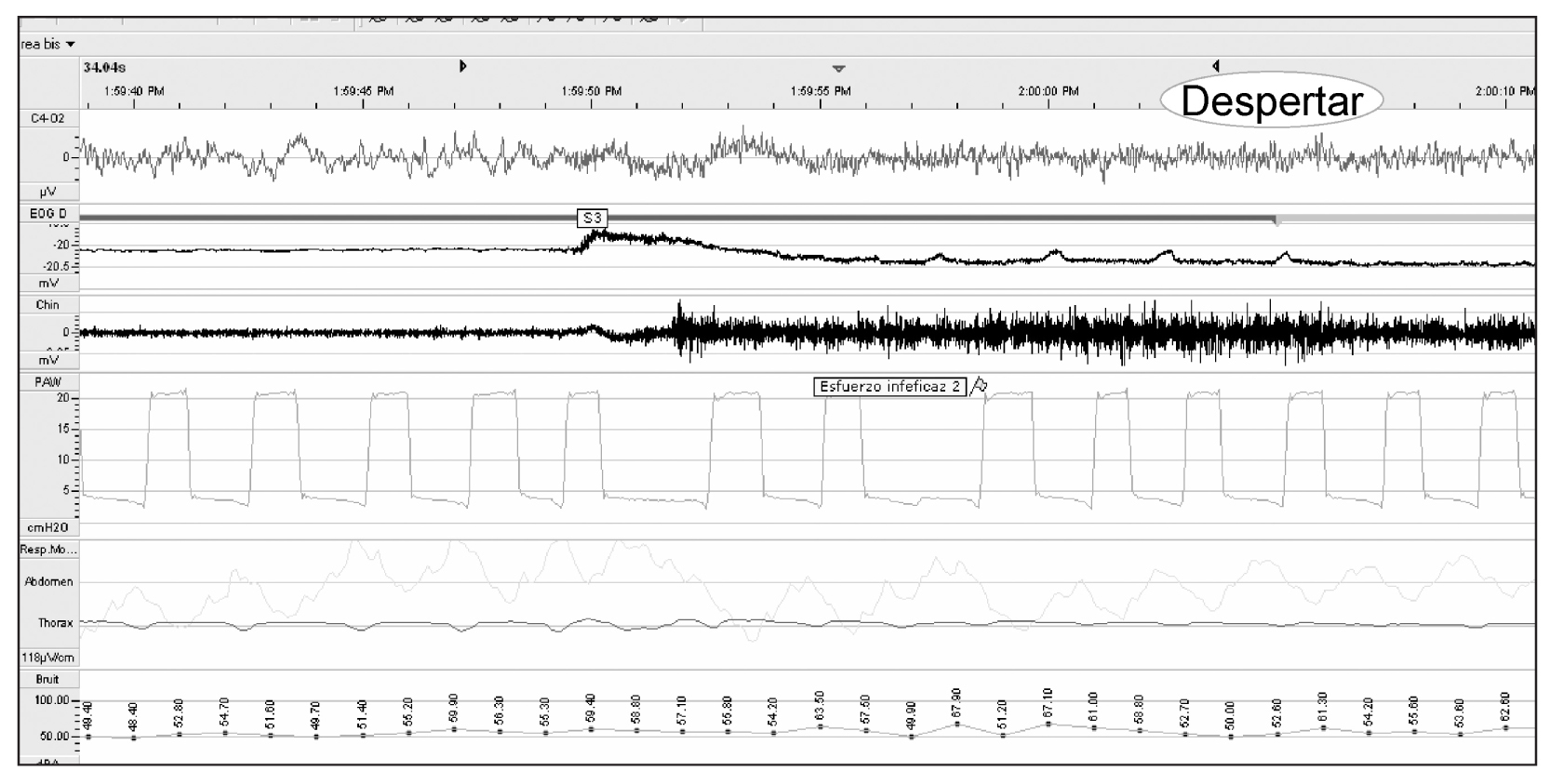Select the EOG D channel label

click(x=48, y=214)
